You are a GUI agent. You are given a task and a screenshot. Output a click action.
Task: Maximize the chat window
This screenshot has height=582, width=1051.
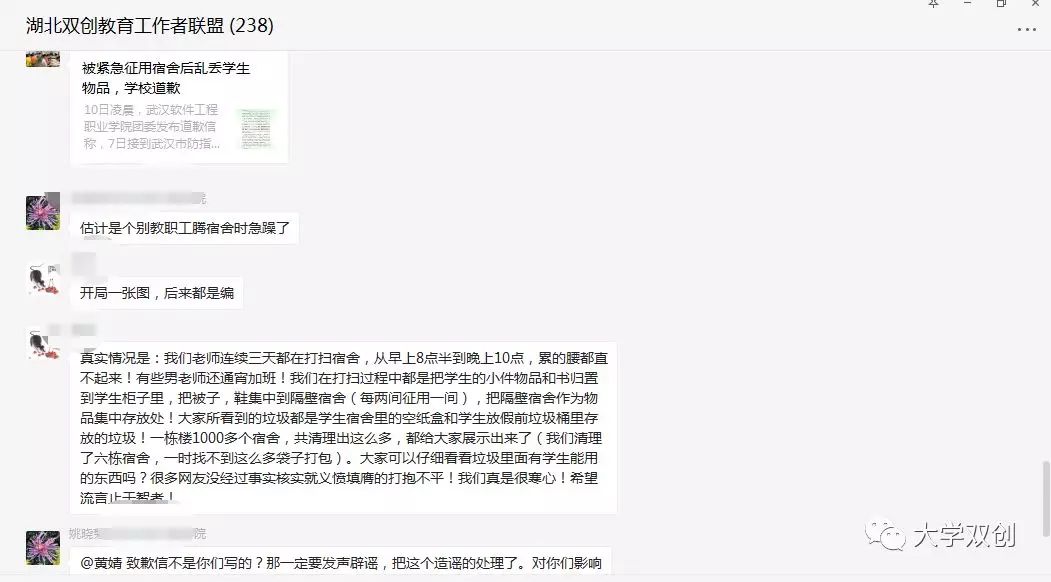click(1001, 3)
